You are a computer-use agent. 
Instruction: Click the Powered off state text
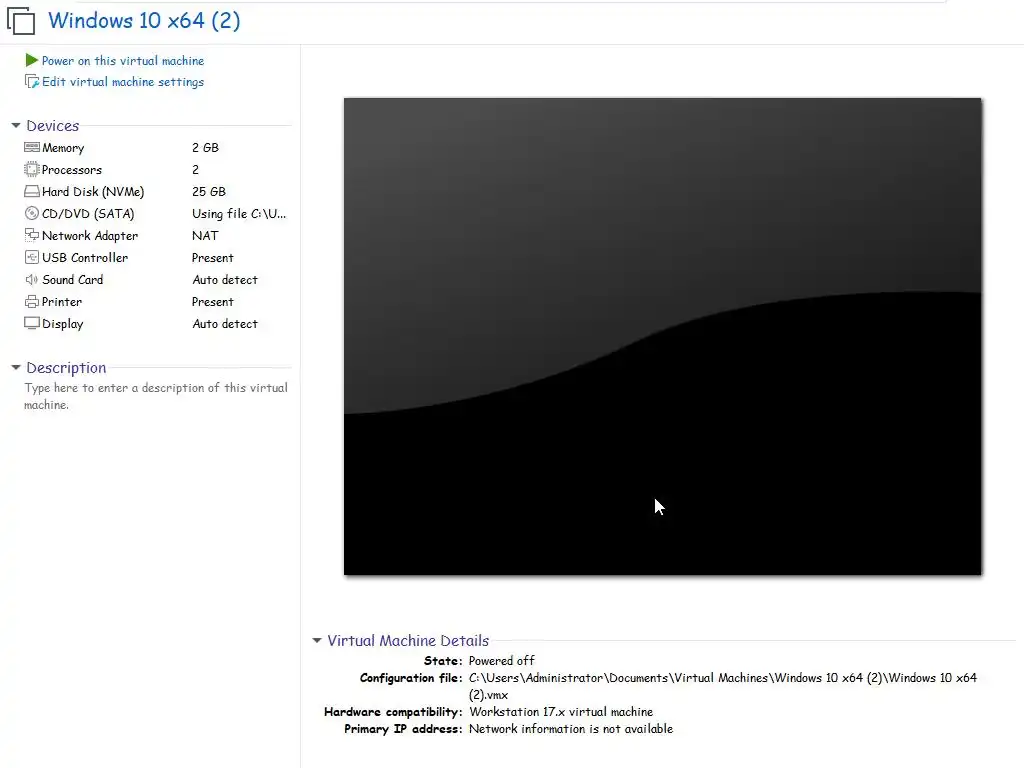pyautogui.click(x=501, y=661)
